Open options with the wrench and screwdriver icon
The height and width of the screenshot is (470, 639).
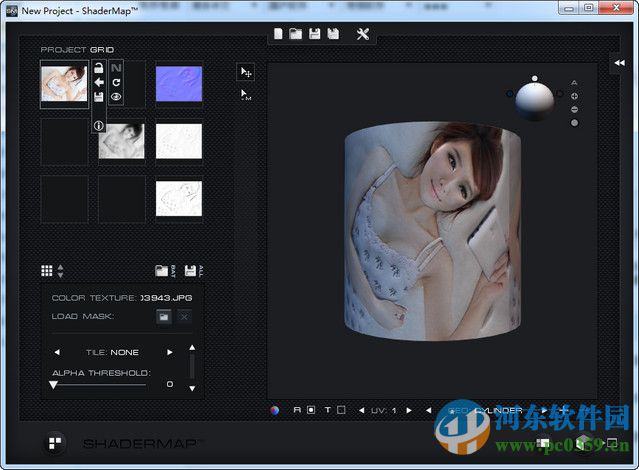click(362, 34)
